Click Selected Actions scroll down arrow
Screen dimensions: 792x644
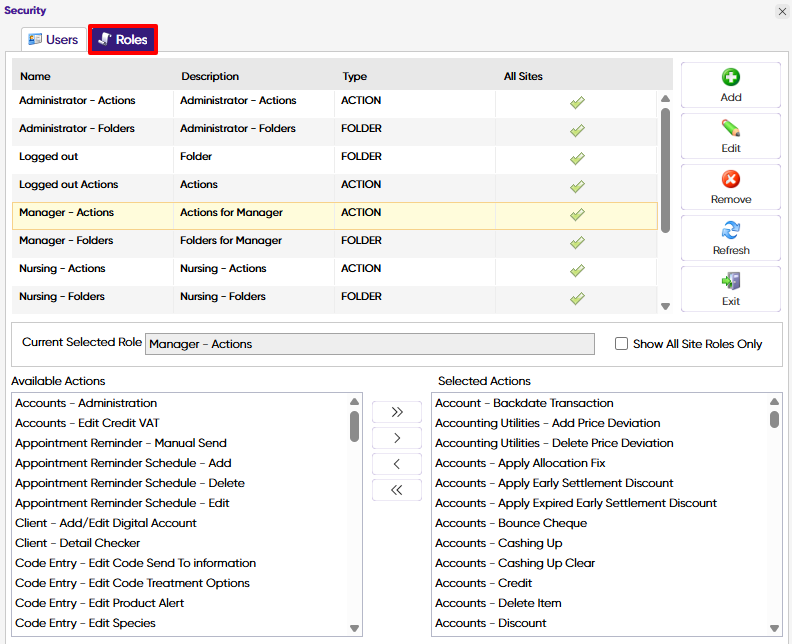(774, 628)
